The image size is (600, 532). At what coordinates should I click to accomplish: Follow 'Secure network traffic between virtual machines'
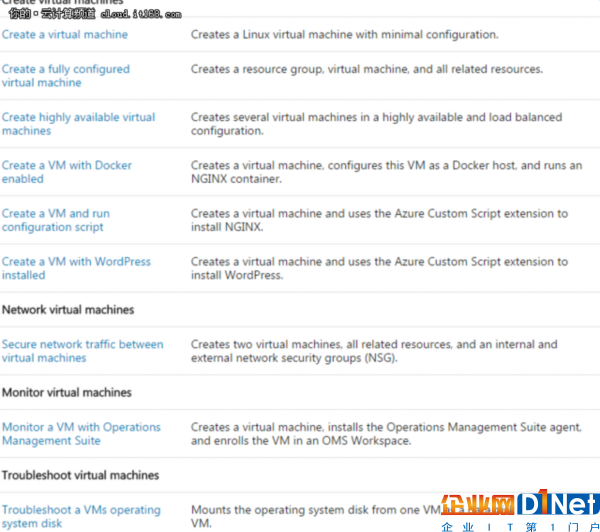click(82, 351)
